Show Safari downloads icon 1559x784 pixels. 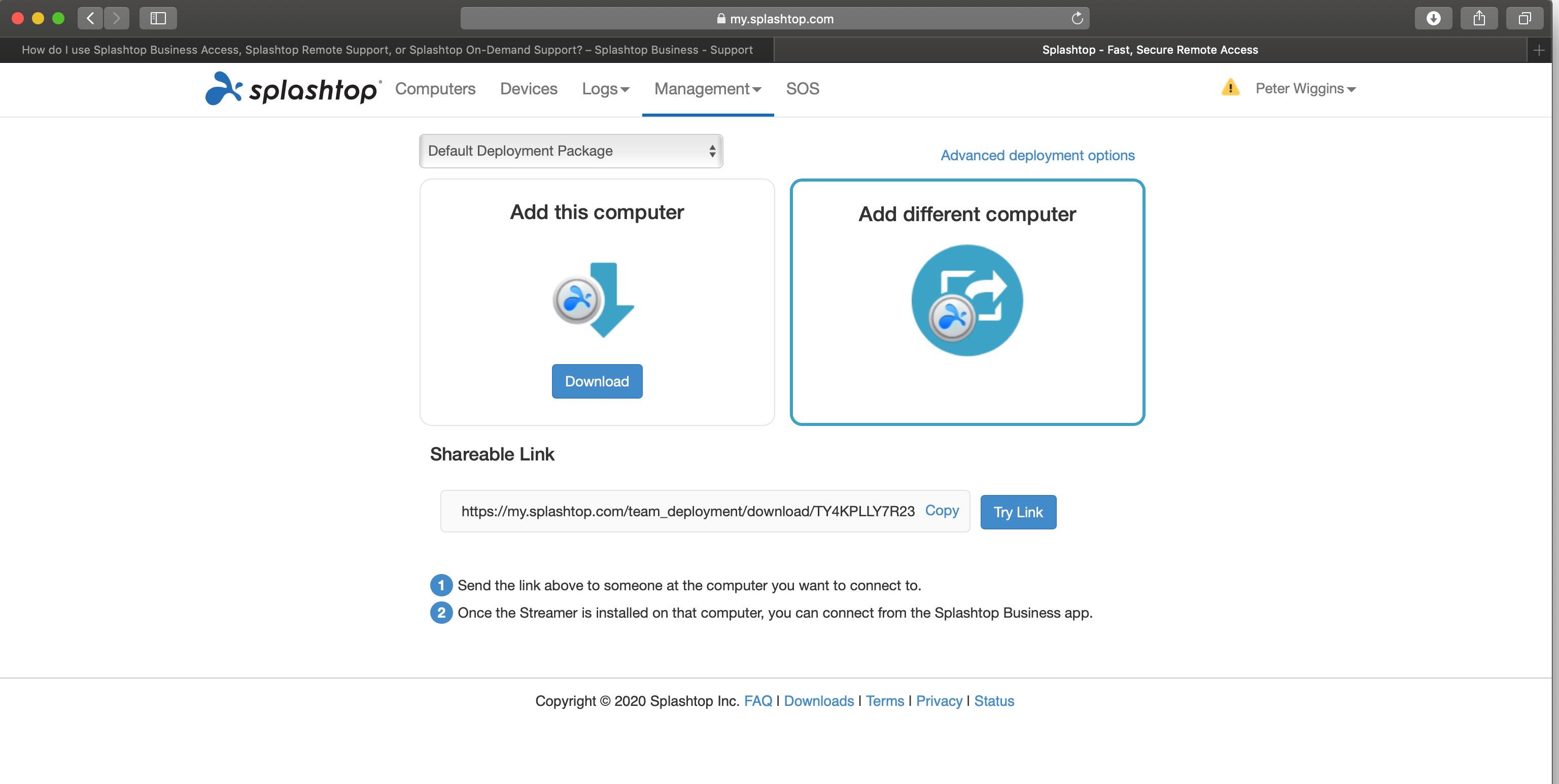1433,18
